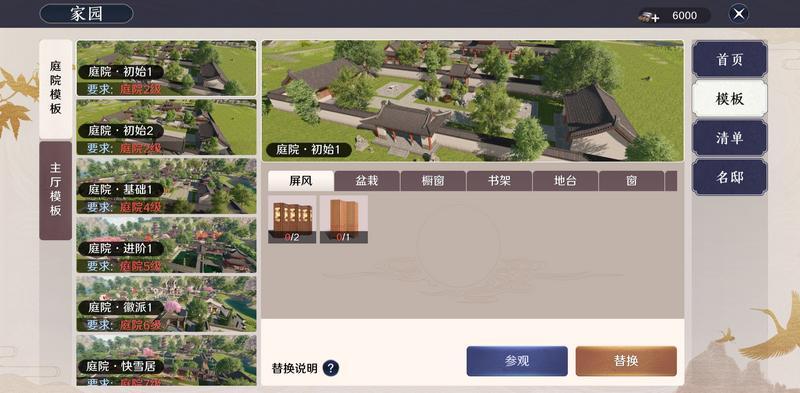
Task: Choose template 庭院·基础1
Action: coord(166,186)
